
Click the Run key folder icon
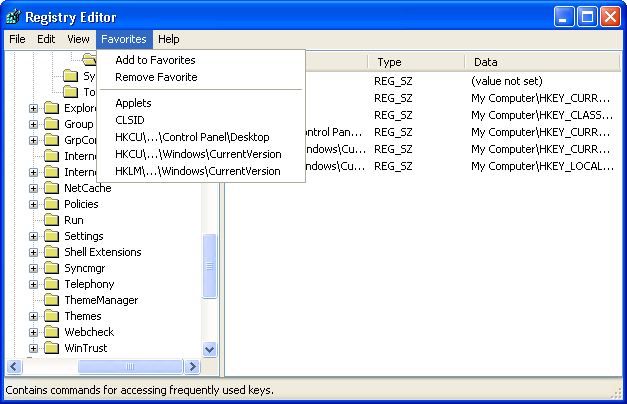(51, 220)
